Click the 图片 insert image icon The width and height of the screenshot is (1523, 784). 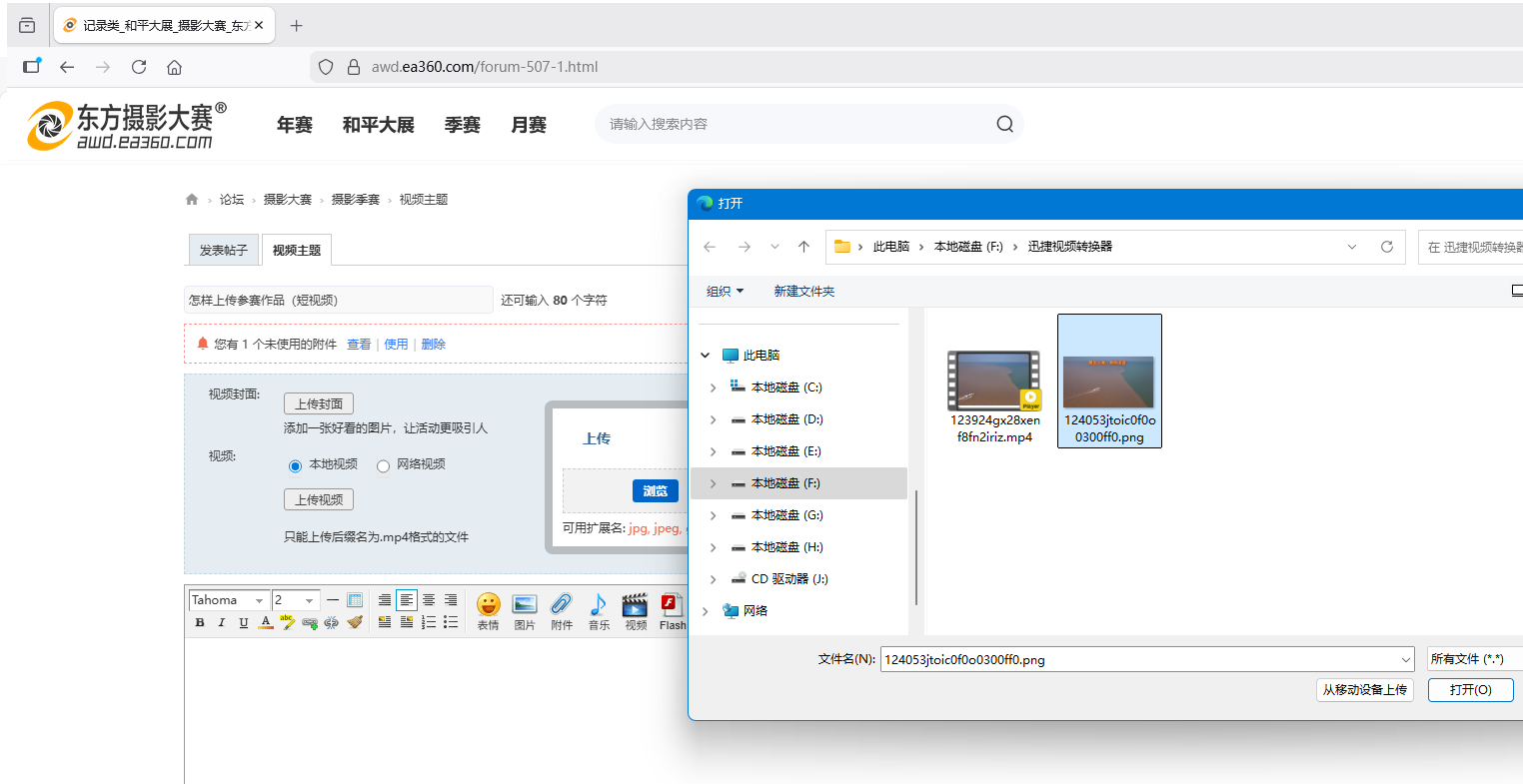pos(525,605)
